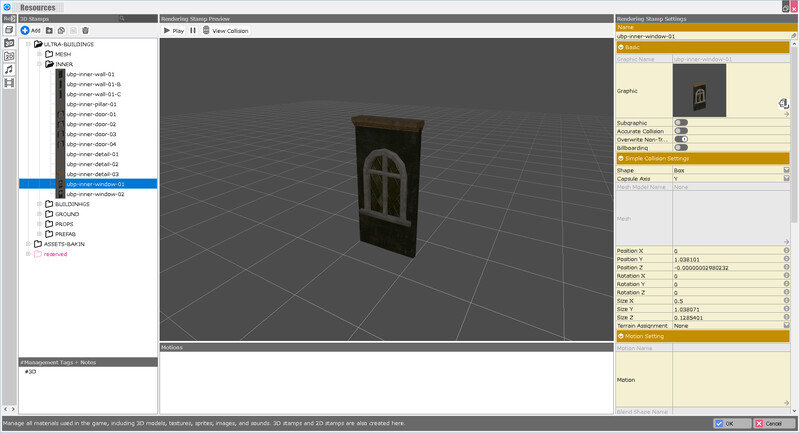Collapse the Basic settings section
800x433 pixels.
pyautogui.click(x=621, y=47)
